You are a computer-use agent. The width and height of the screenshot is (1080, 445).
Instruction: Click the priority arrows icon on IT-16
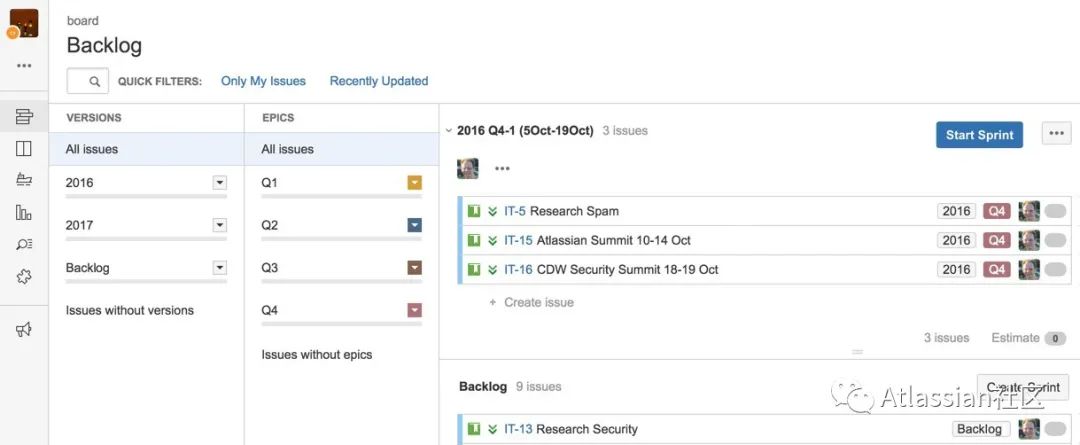(492, 269)
